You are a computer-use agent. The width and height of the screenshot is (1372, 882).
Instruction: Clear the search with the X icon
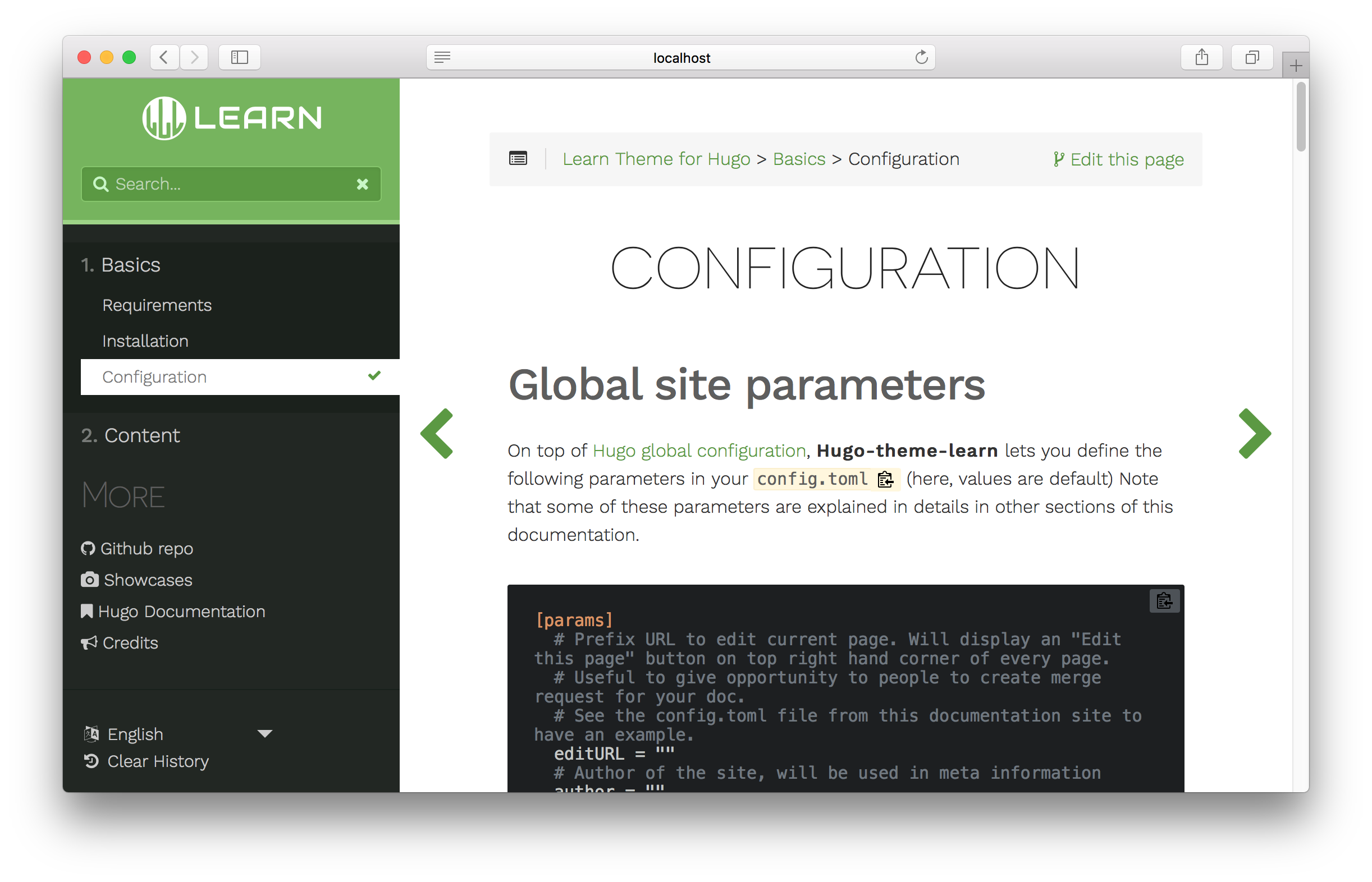(x=362, y=184)
